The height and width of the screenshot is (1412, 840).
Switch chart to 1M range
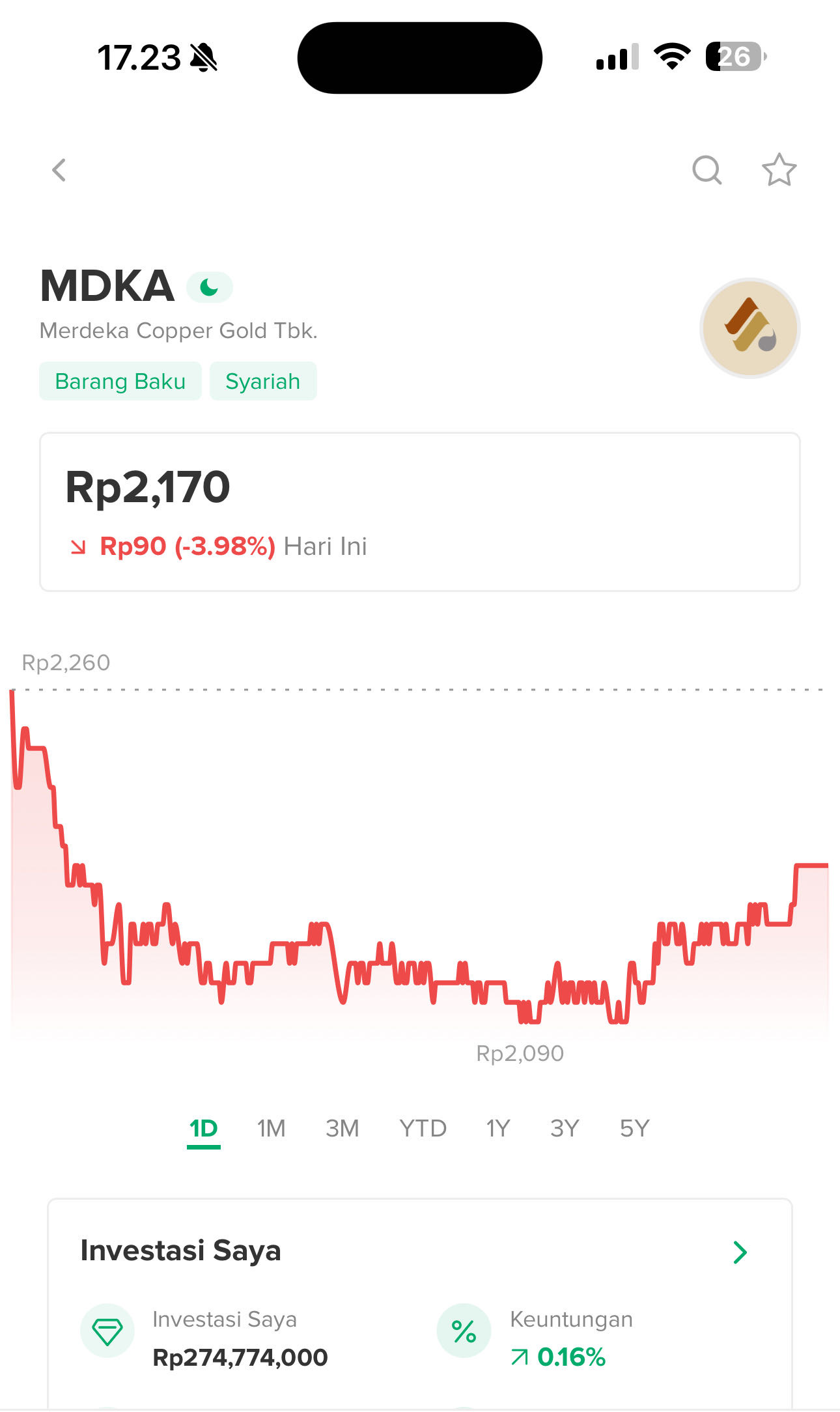click(271, 1128)
